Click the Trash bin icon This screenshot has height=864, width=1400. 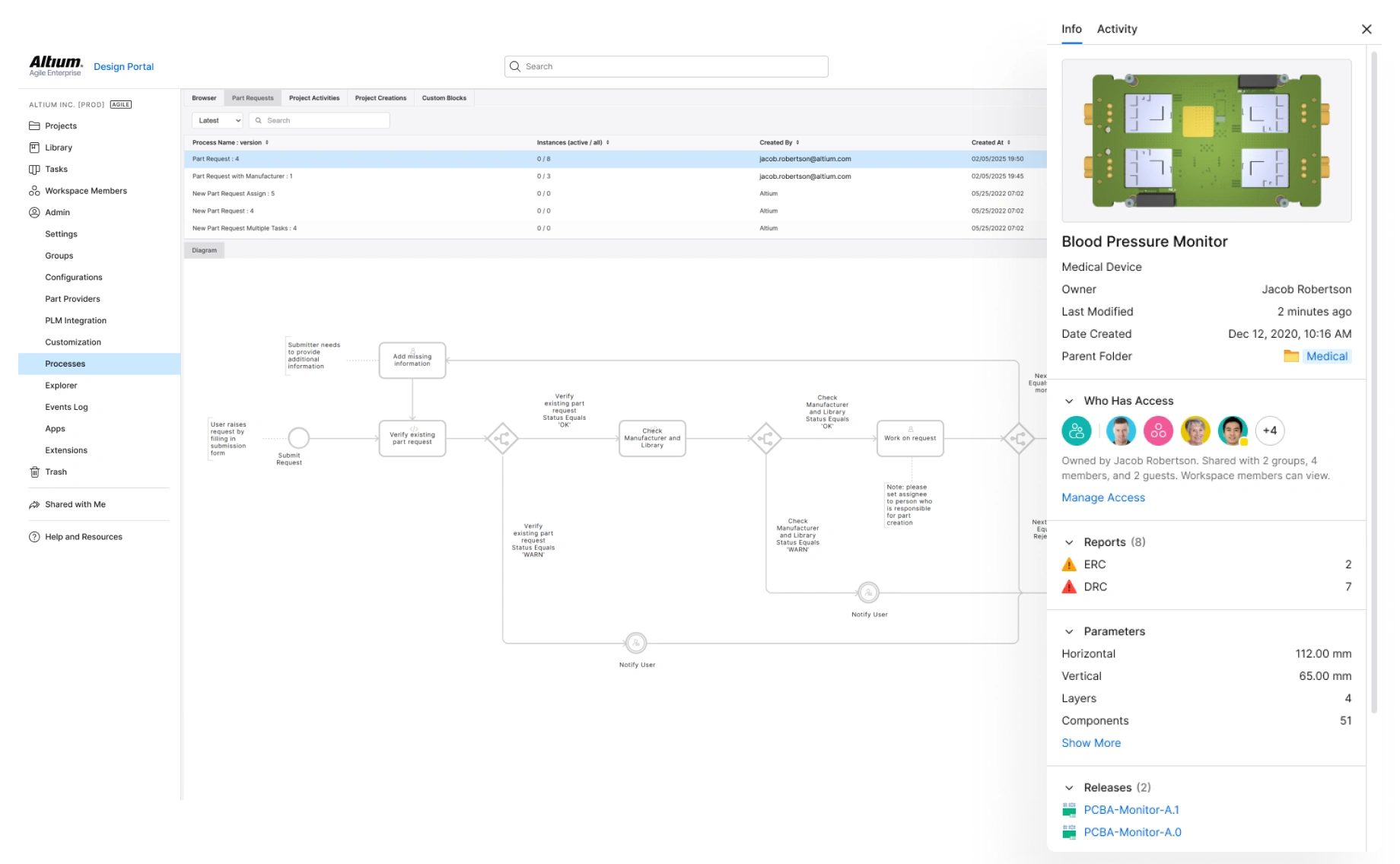click(34, 472)
